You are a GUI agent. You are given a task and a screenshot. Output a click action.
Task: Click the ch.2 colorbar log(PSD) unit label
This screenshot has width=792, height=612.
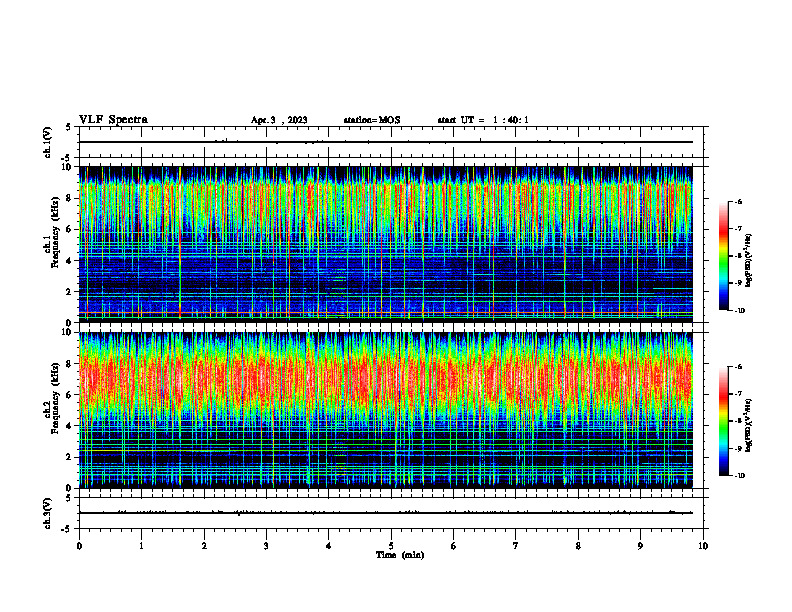(748, 425)
